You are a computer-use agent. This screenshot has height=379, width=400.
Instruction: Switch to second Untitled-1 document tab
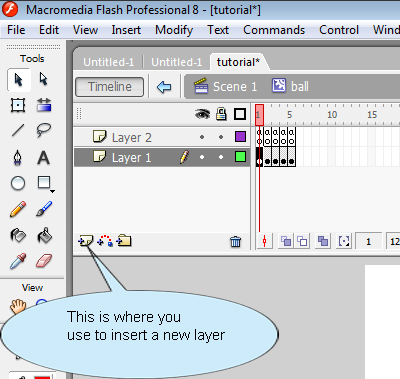pos(176,62)
